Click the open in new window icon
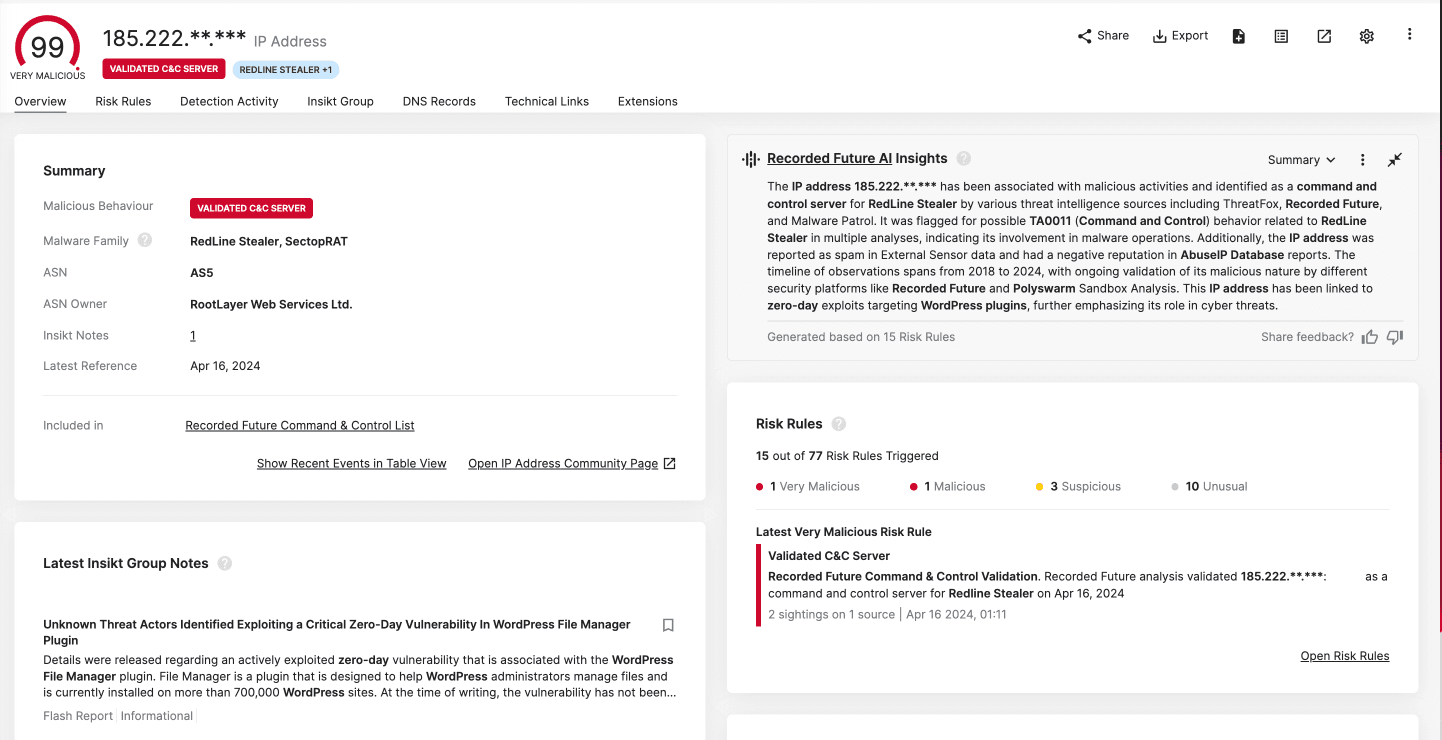This screenshot has height=740, width=1442. pos(1323,36)
